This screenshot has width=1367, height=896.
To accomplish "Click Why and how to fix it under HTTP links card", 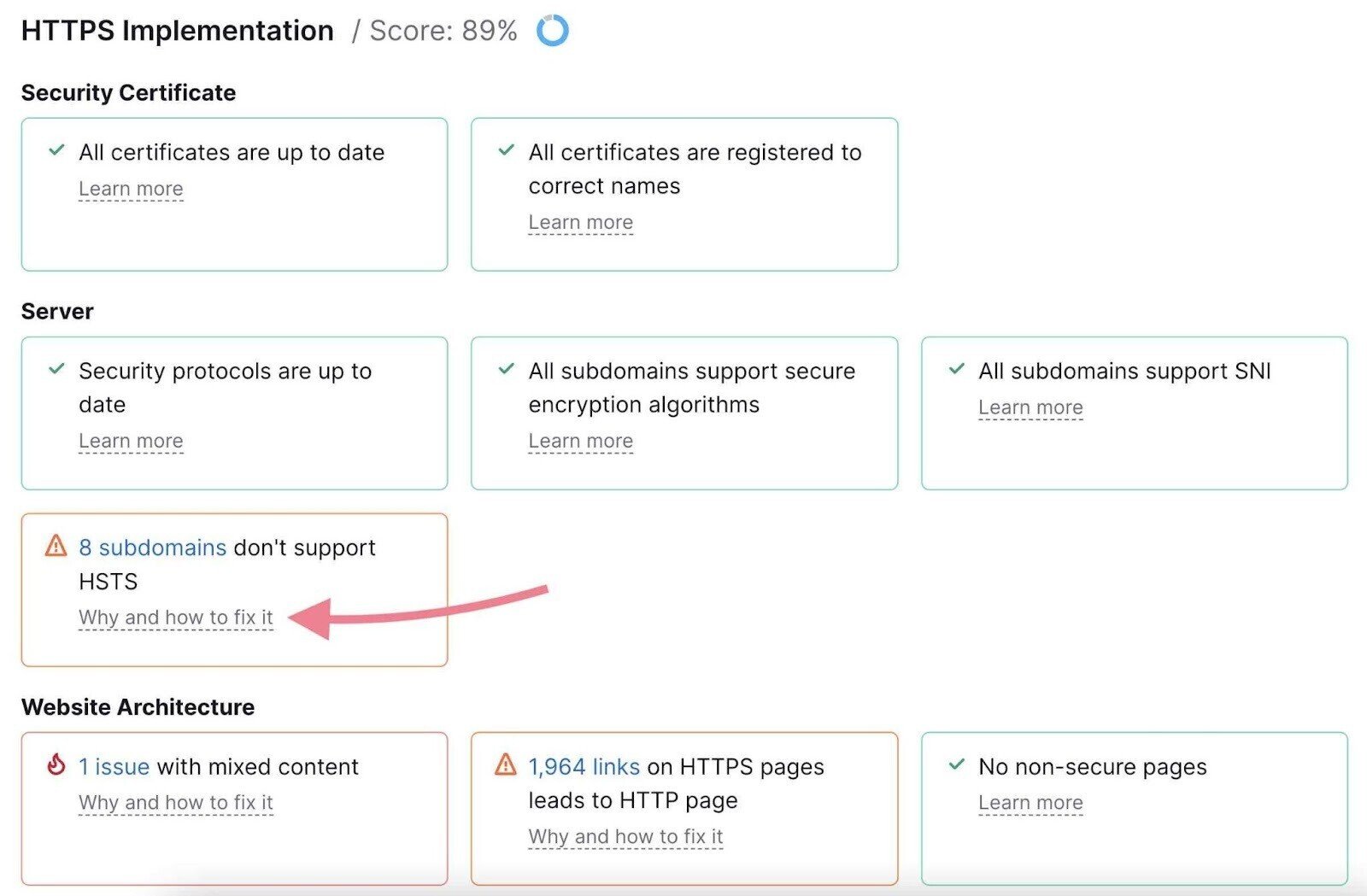I will pyautogui.click(x=625, y=836).
